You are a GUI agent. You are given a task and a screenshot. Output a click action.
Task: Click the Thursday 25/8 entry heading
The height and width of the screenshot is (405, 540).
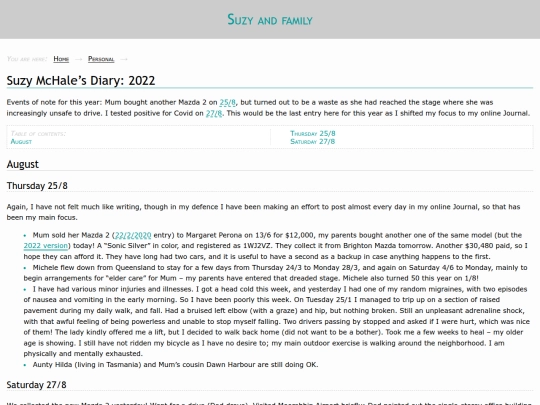tap(37, 186)
